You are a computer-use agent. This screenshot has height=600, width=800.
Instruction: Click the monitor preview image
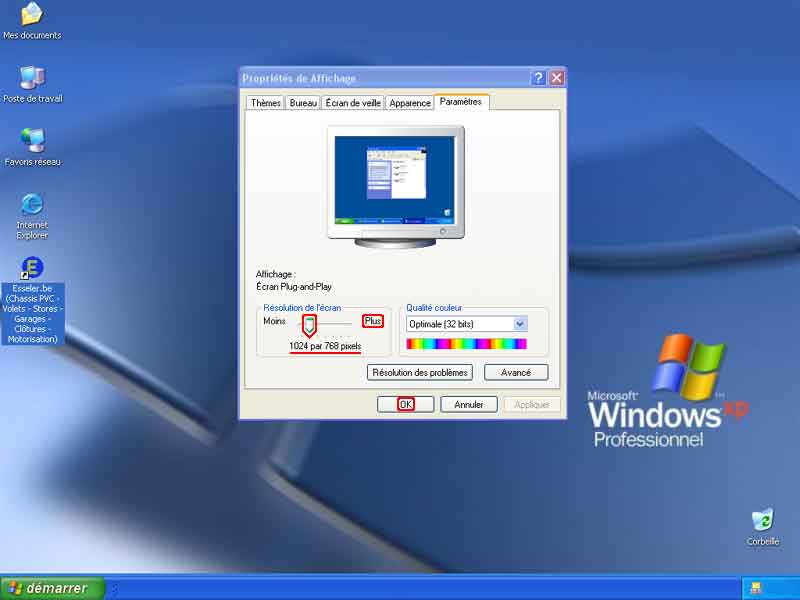(x=395, y=186)
